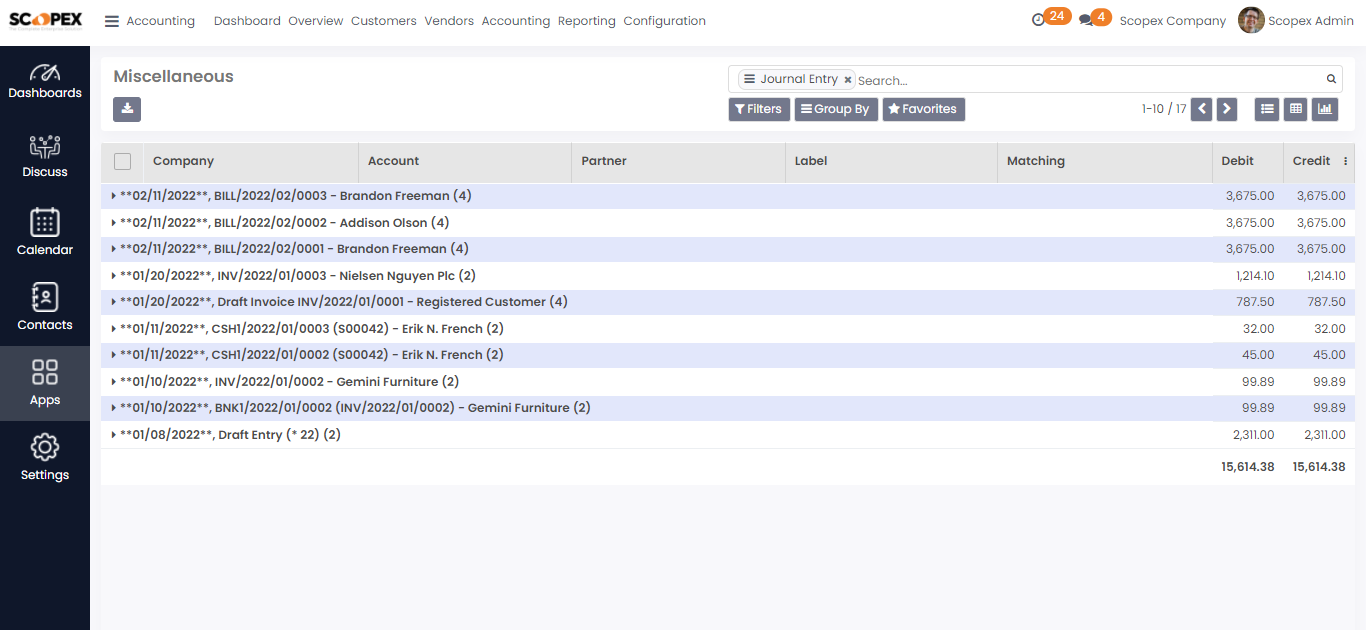
Task: Go to previous page of records
Action: (x=1202, y=109)
